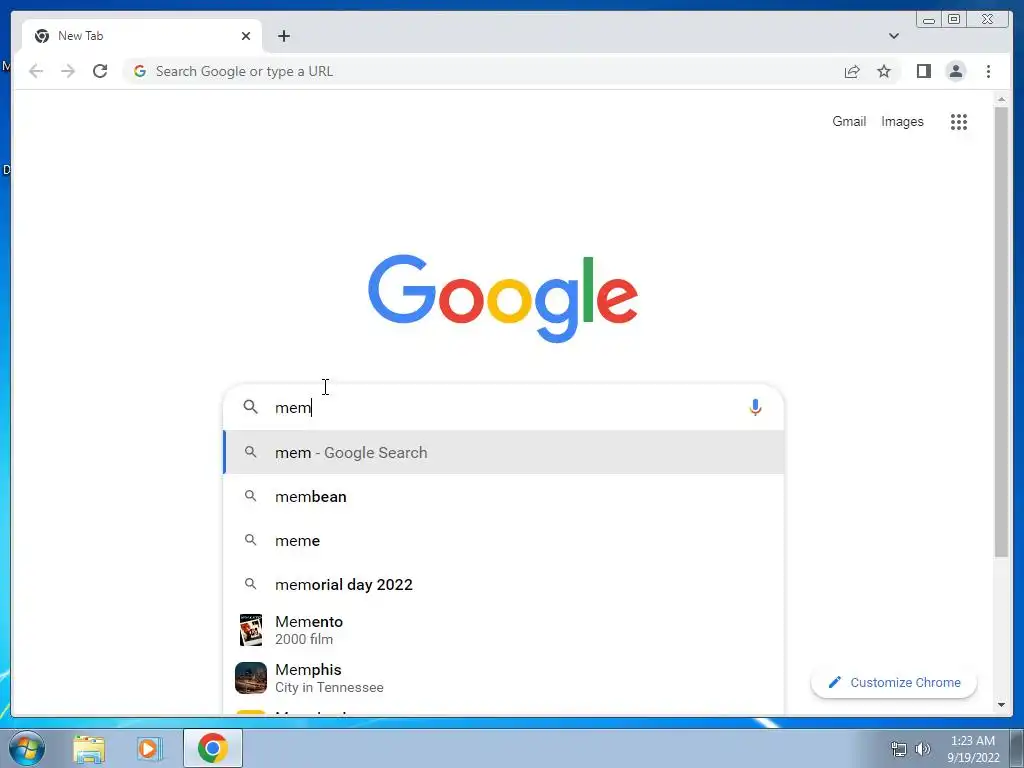Restore down the Chrome window

click(953, 19)
